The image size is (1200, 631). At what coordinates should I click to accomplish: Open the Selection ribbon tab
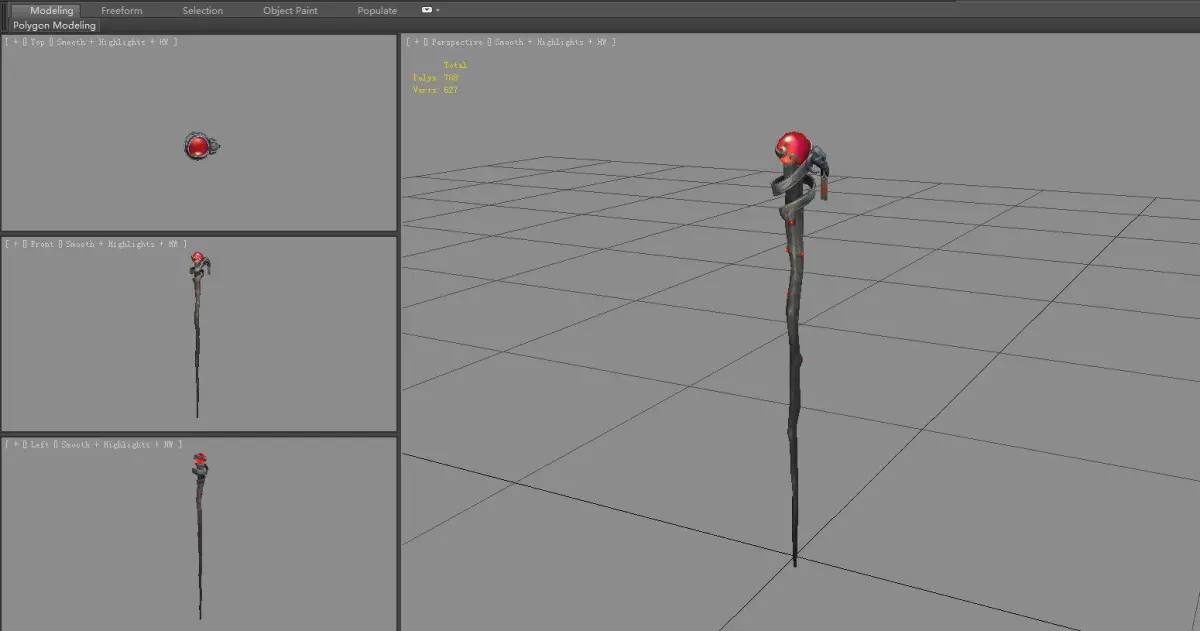point(203,10)
